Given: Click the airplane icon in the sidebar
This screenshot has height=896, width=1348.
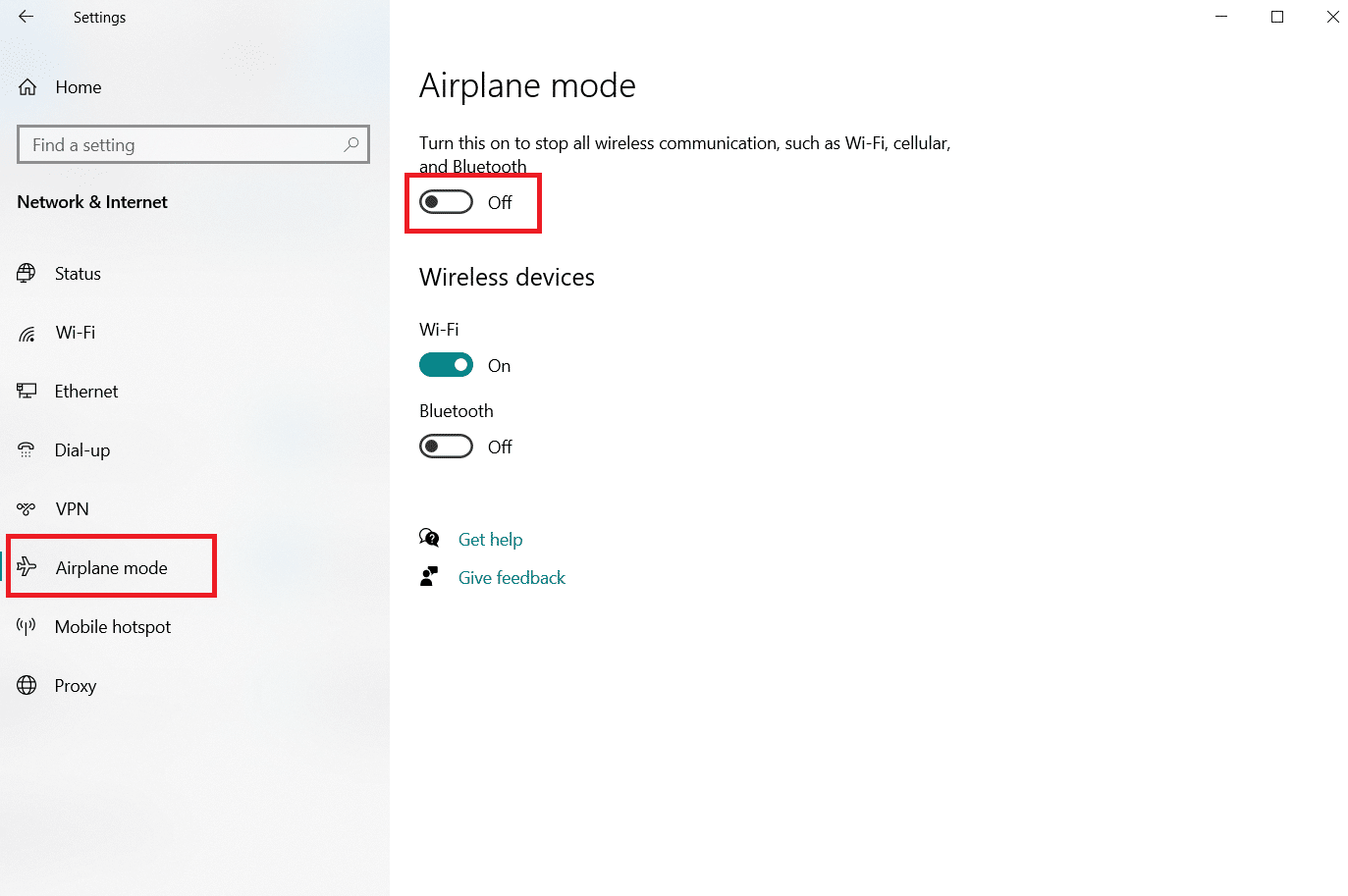Looking at the screenshot, I should click(27, 567).
